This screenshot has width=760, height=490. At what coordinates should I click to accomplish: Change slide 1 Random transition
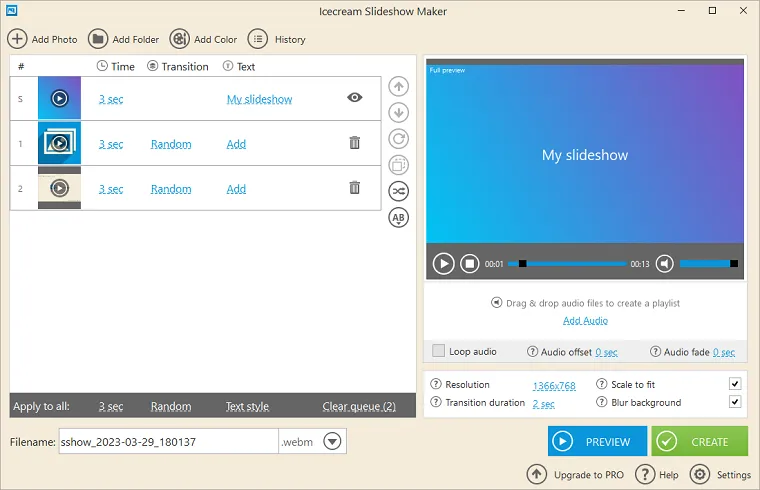coord(171,144)
